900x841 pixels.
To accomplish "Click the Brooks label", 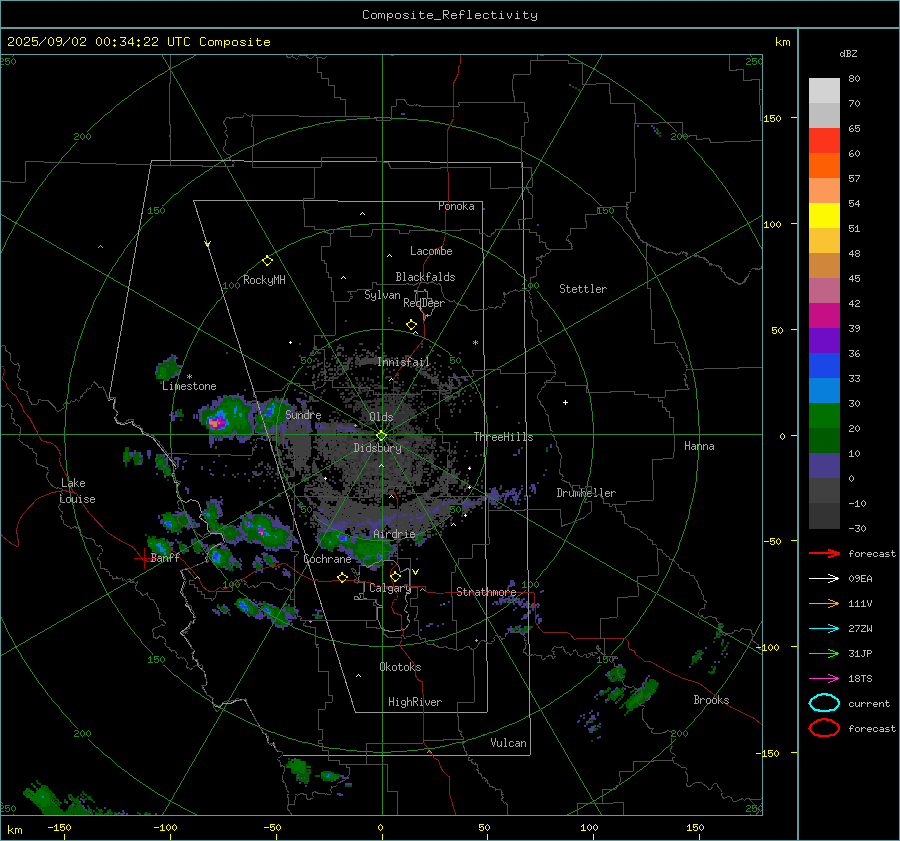I will click(x=711, y=700).
